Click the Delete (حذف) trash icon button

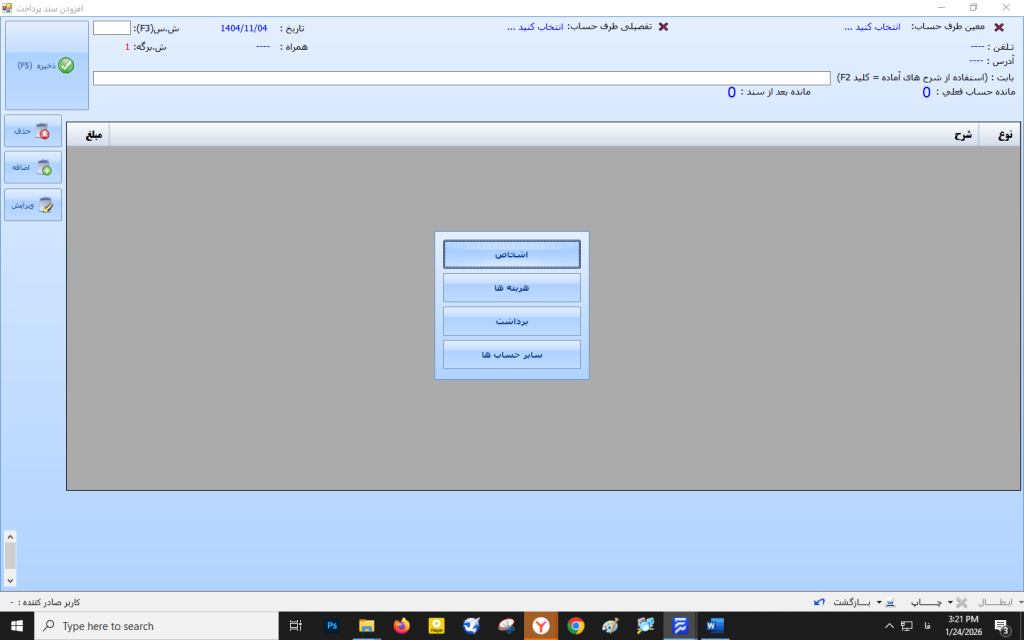pos(33,131)
